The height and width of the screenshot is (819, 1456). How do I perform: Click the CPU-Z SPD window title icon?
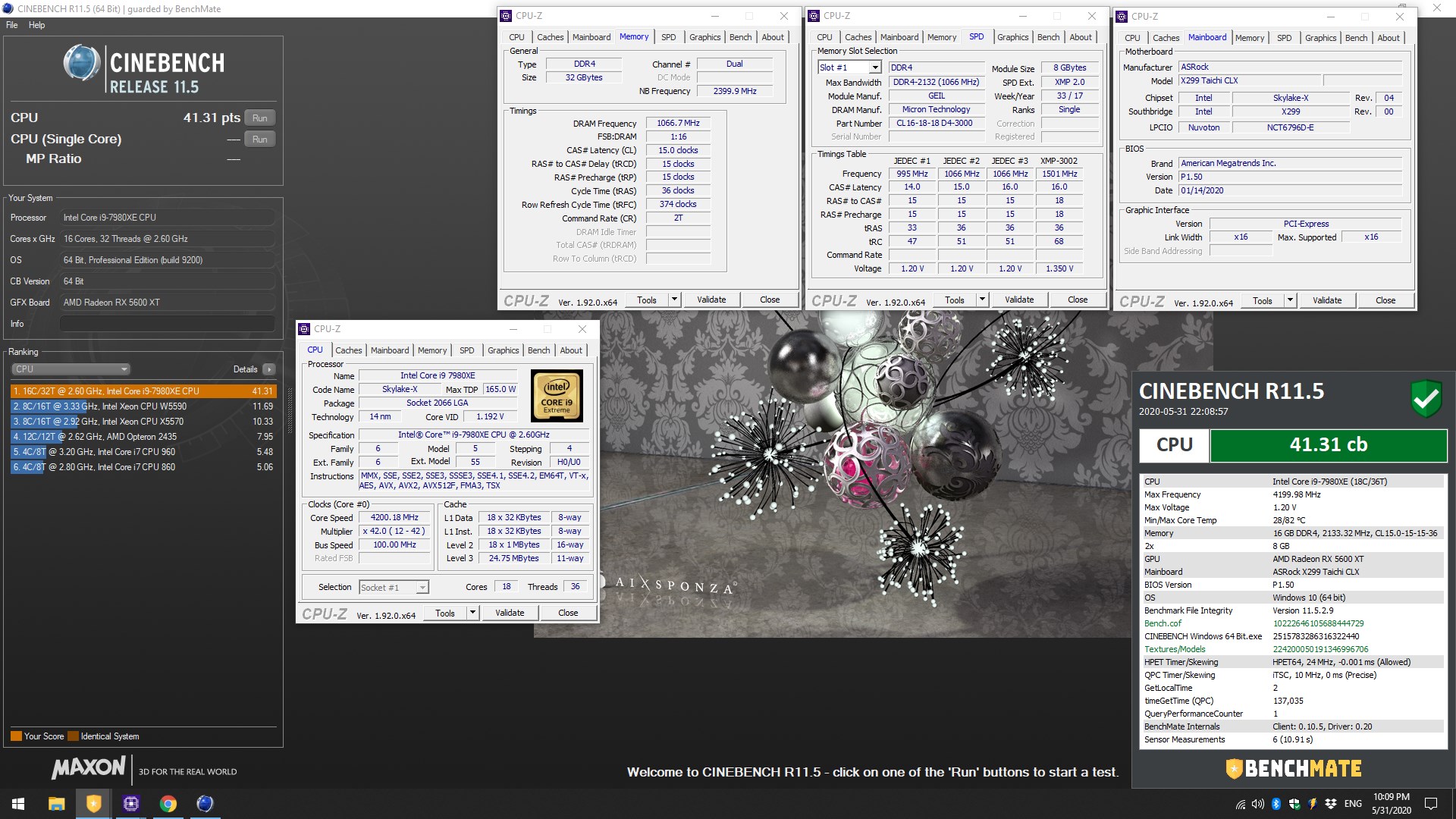click(814, 16)
